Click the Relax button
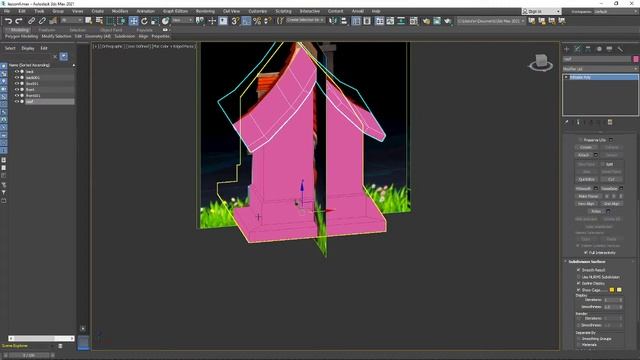 pyautogui.click(x=596, y=211)
